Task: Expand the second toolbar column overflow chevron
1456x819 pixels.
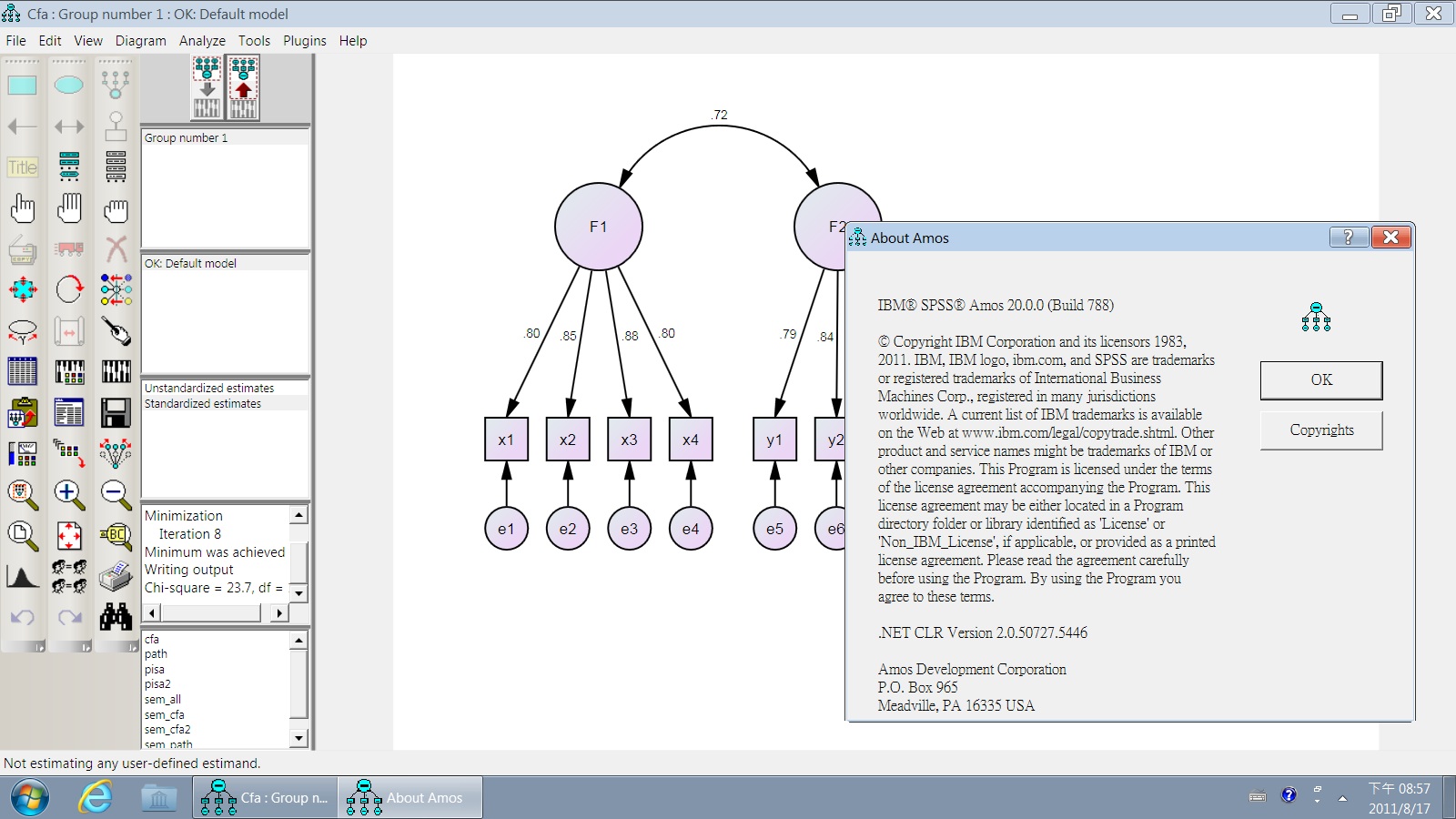Action: (86, 647)
